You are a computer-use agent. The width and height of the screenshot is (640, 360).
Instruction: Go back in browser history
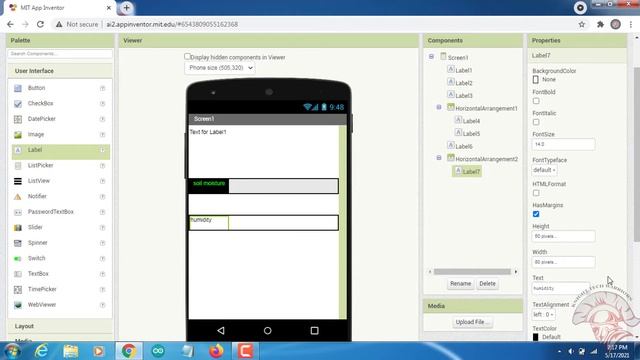(10, 24)
